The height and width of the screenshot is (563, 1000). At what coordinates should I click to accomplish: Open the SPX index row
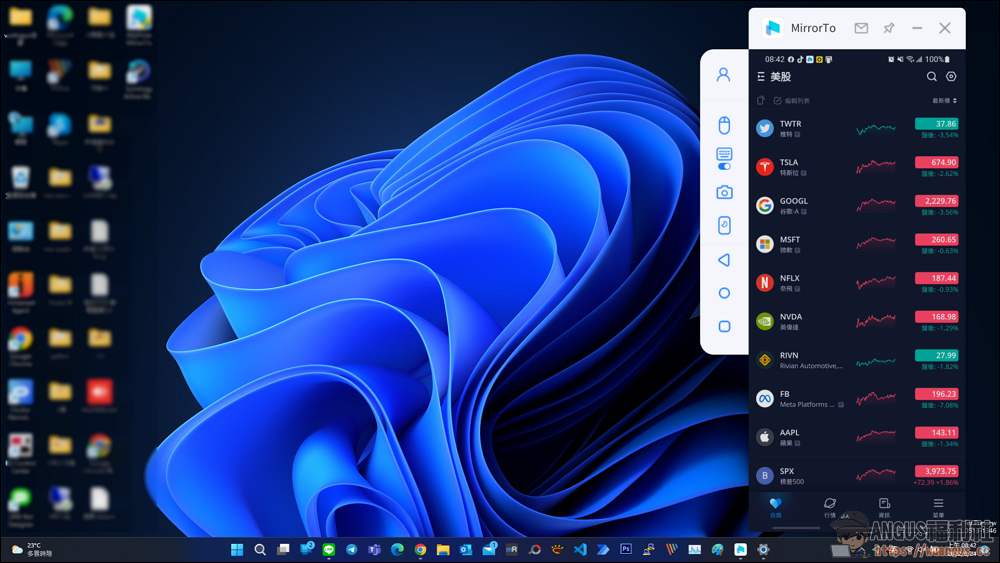(857, 475)
